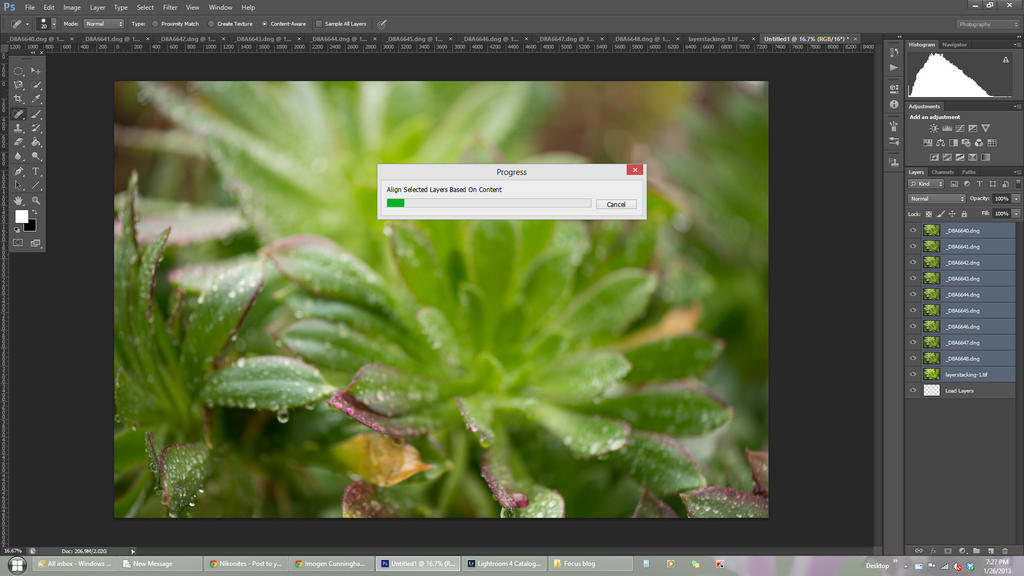Select the Type tool
The width and height of the screenshot is (1024, 576).
pyautogui.click(x=37, y=171)
